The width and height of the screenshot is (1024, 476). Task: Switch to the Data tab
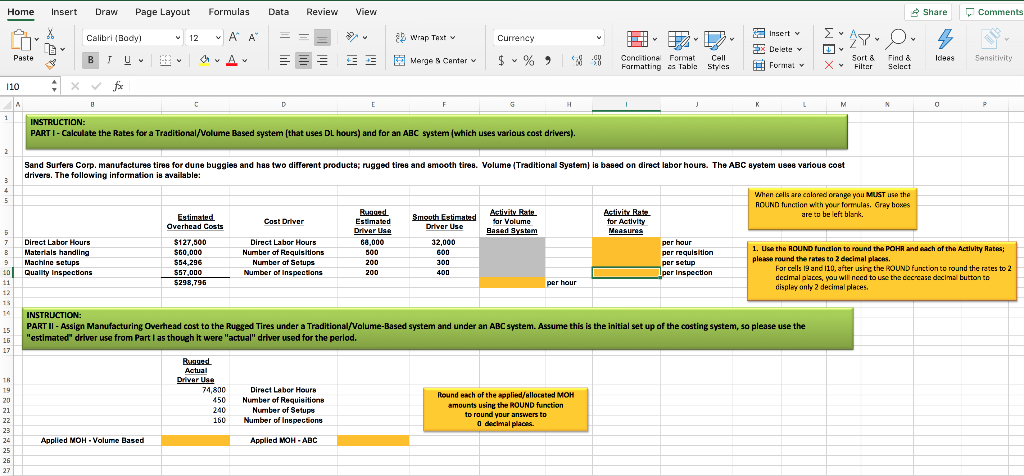(x=278, y=12)
